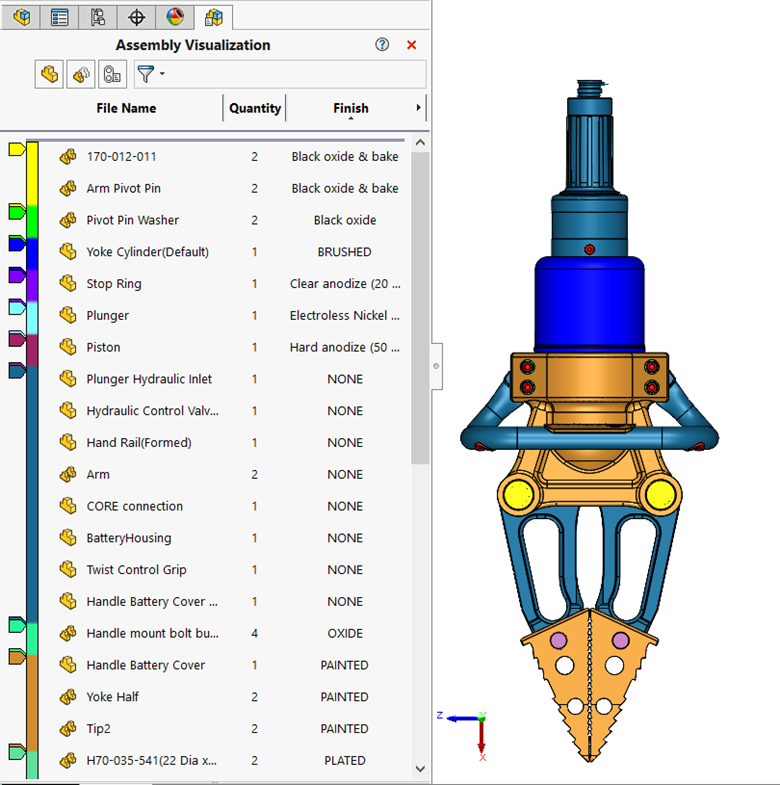Click the Plunger Hydraulic Inlet part icon

68,379
